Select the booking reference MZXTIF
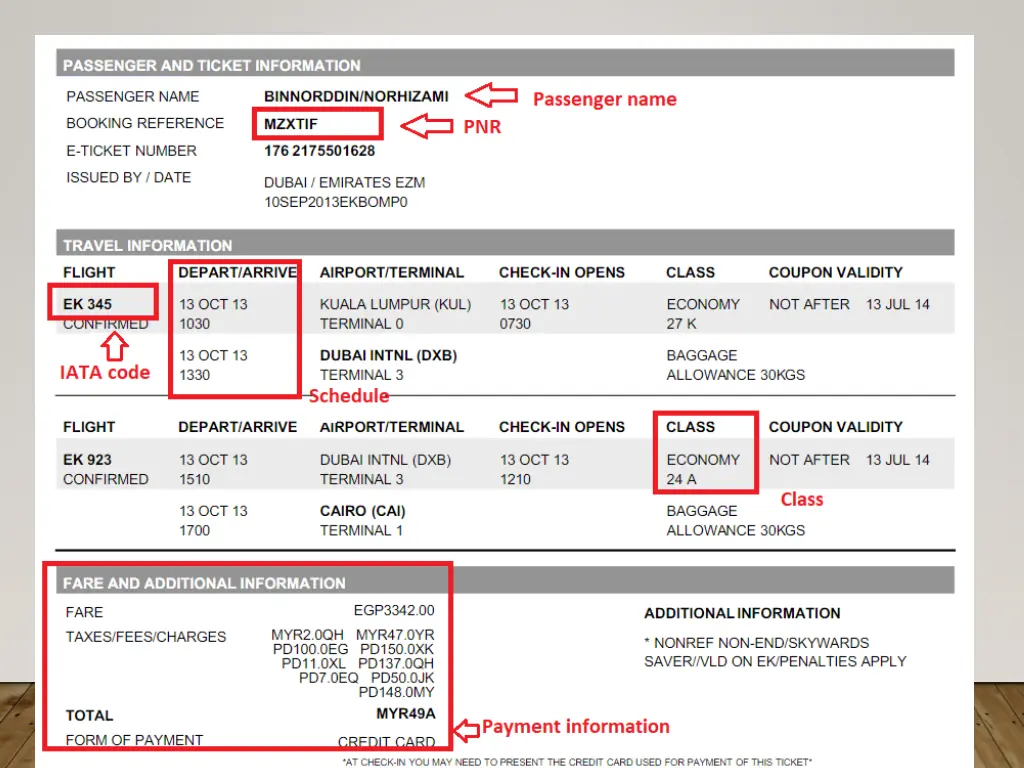Image resolution: width=1024 pixels, height=768 pixels. pos(291,124)
